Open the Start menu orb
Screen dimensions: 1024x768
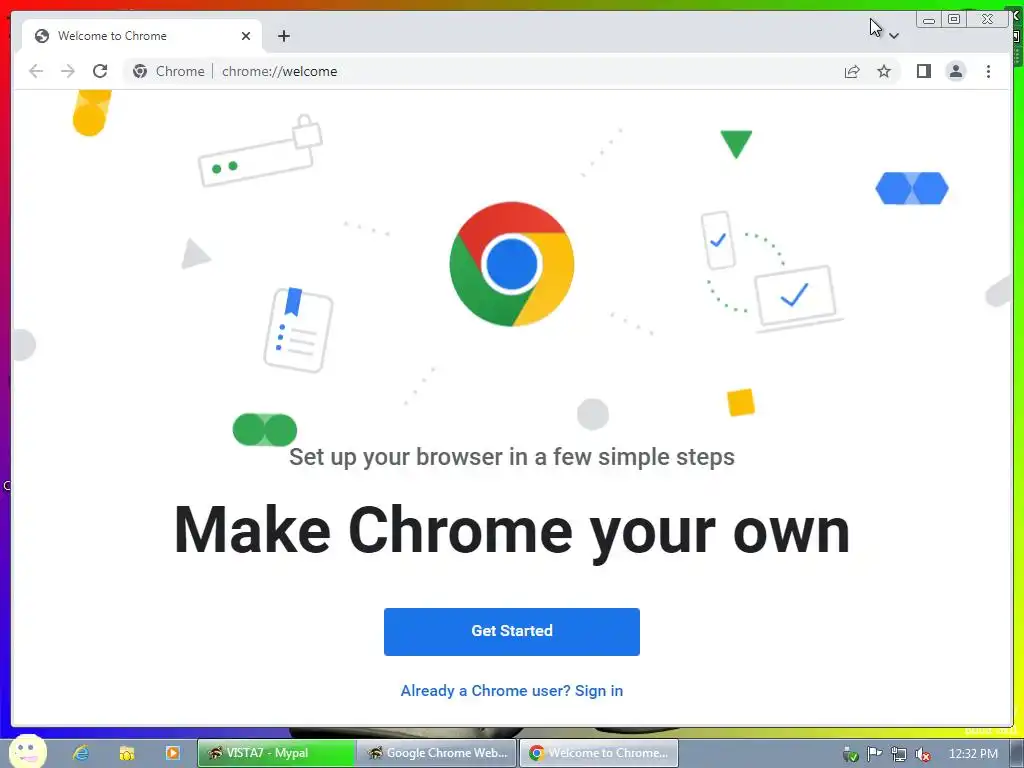pos(27,751)
